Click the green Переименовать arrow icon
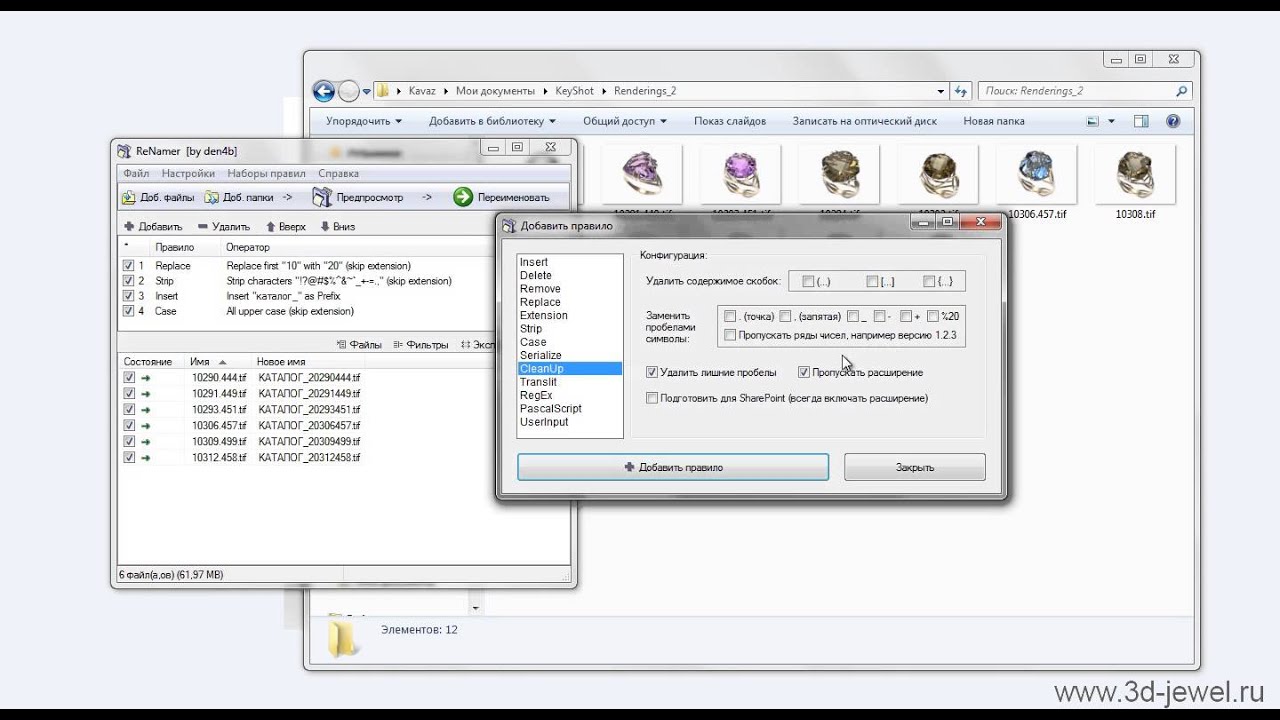 pos(462,197)
